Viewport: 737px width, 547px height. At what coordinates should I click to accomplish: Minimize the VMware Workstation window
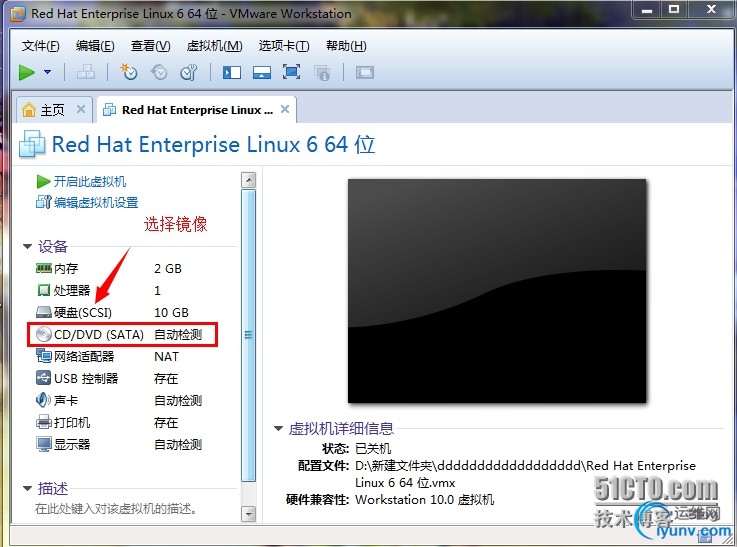click(x=647, y=10)
